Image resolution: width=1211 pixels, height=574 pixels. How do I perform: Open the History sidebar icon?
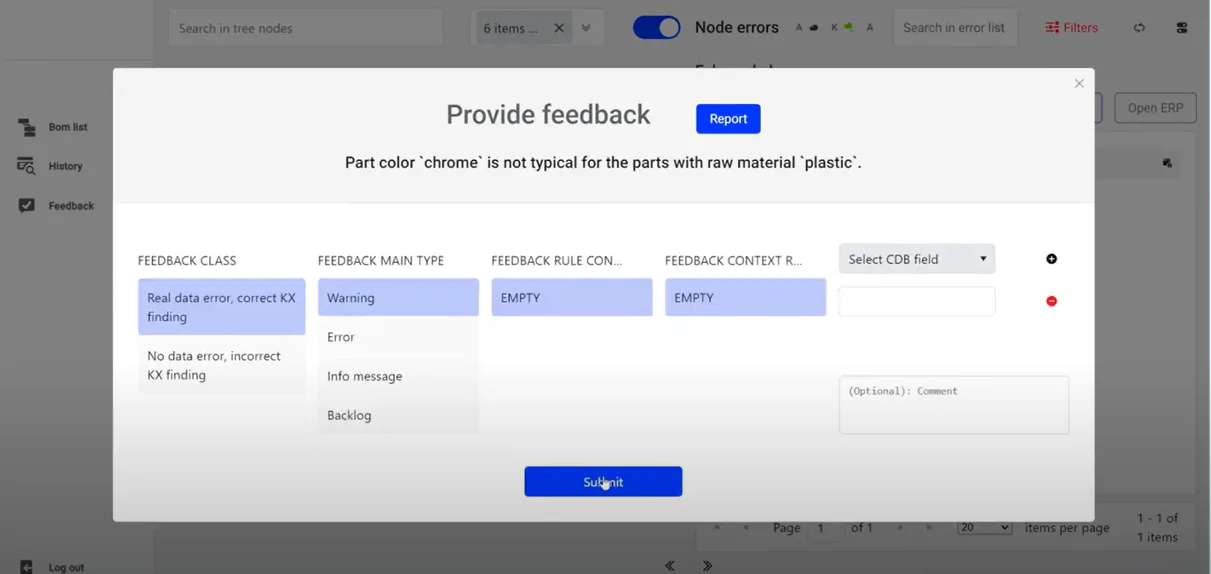point(26,166)
